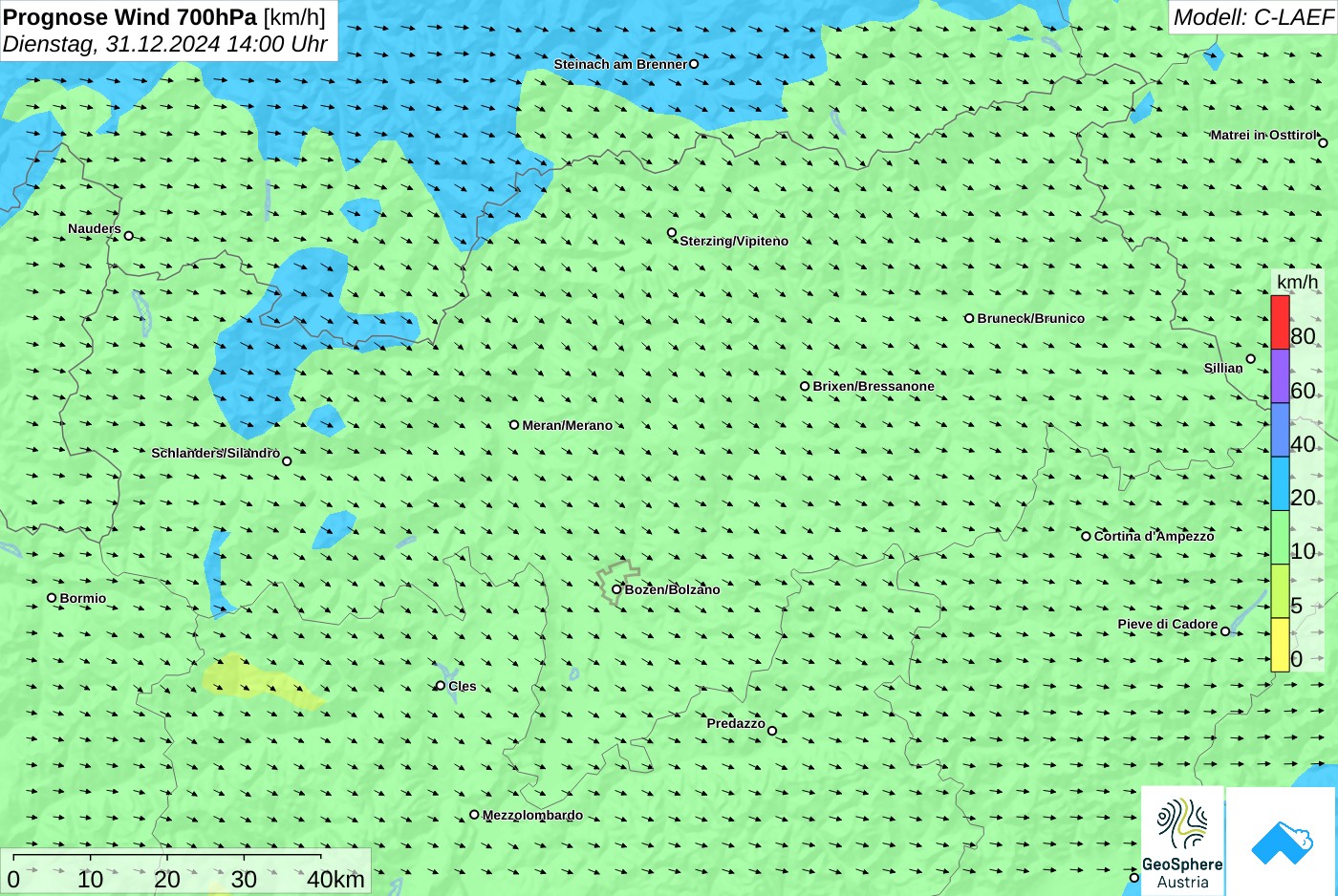Click the Mezzolombardo marker circle
Viewport: 1338px width, 896px height.
[474, 815]
